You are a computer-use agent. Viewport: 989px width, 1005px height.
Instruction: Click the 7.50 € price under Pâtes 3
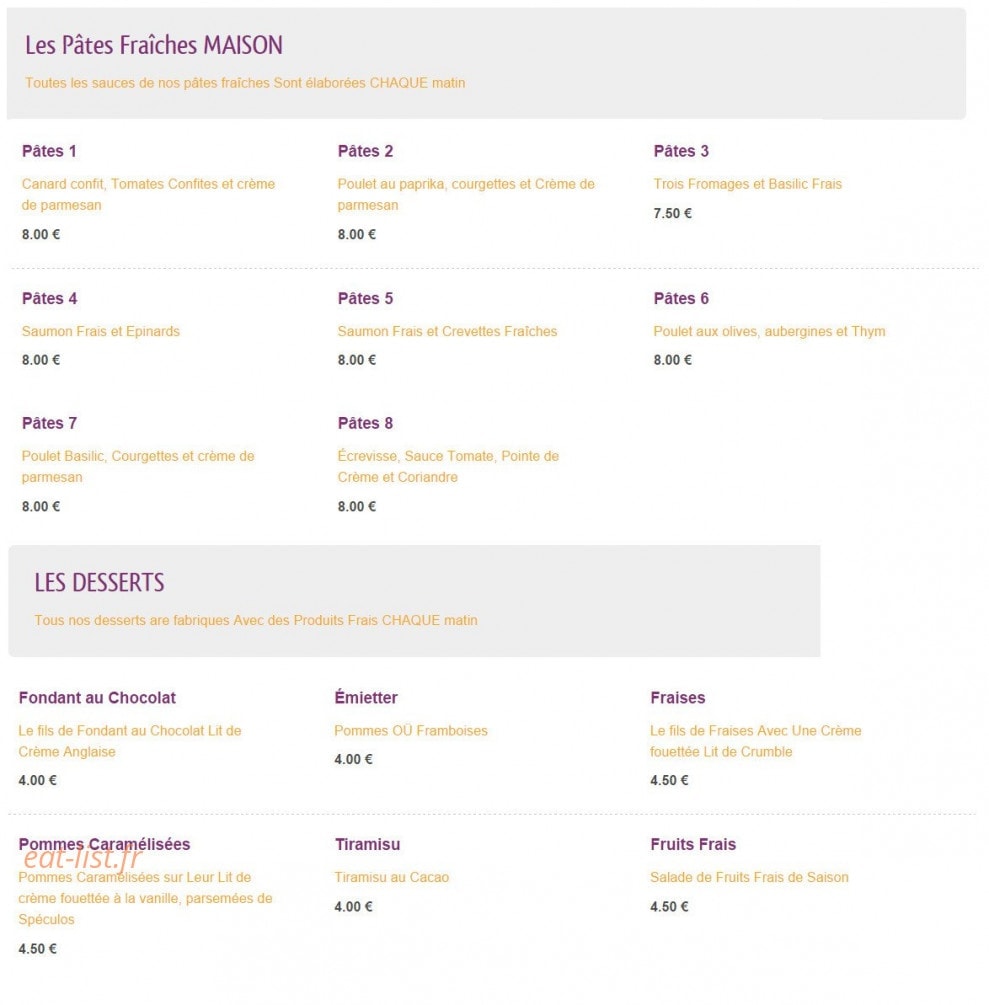tap(672, 213)
